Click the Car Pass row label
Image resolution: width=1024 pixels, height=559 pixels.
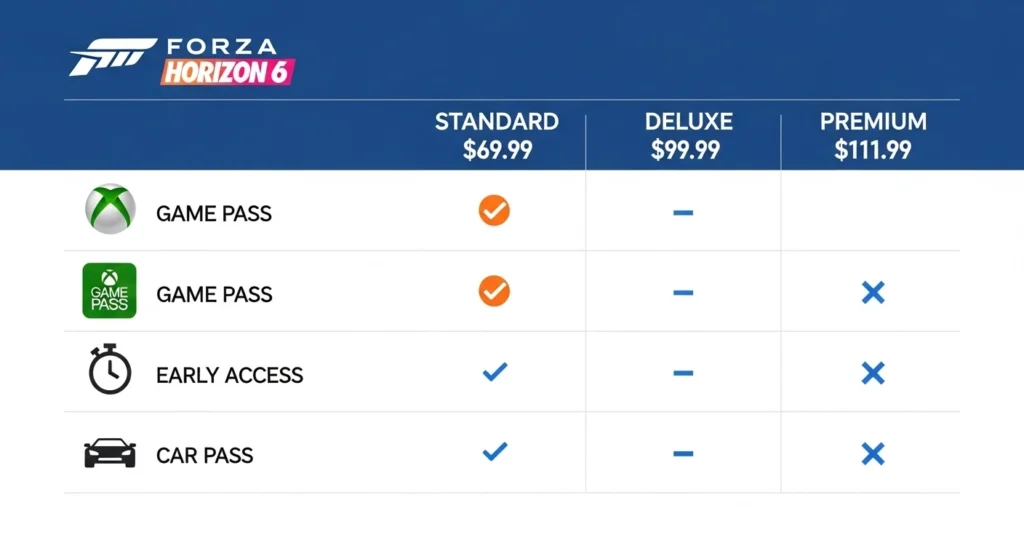[205, 456]
